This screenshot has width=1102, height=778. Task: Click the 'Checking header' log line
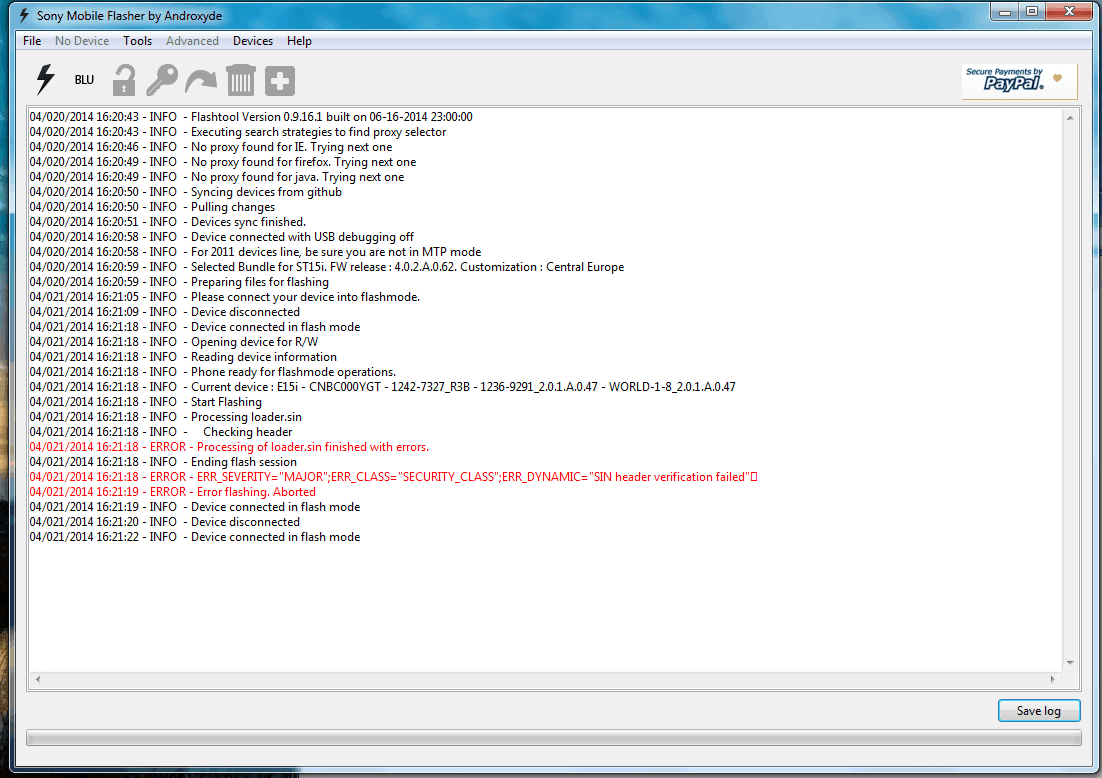(x=161, y=432)
